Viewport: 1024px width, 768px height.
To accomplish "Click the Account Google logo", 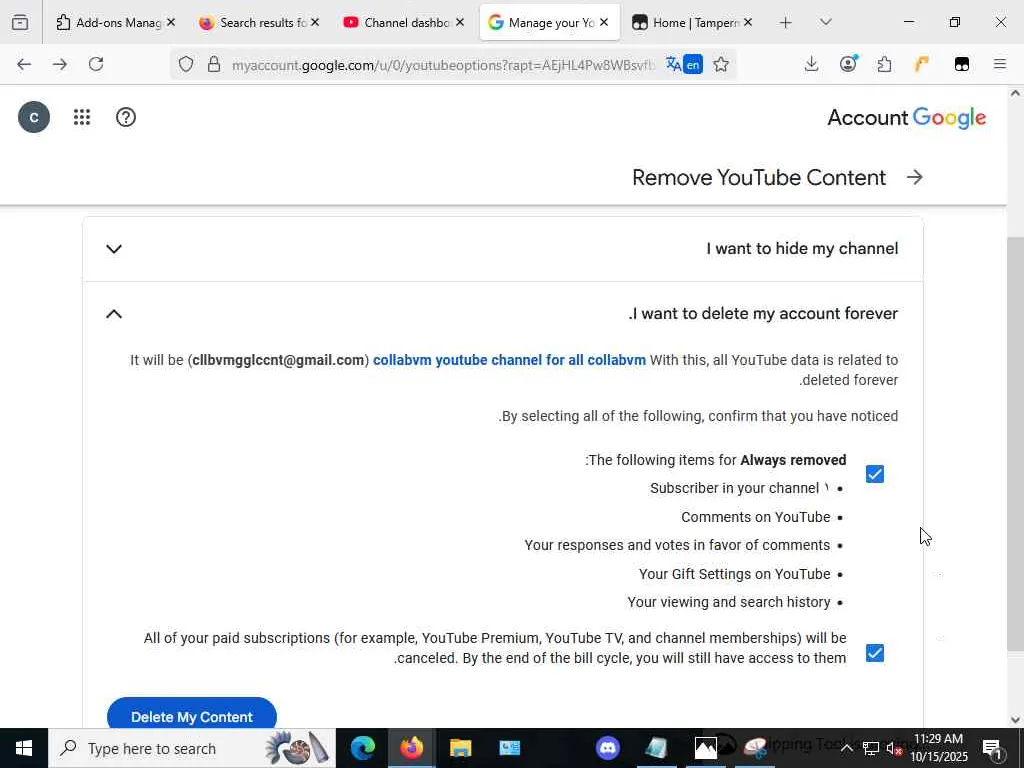I will pyautogui.click(x=906, y=118).
